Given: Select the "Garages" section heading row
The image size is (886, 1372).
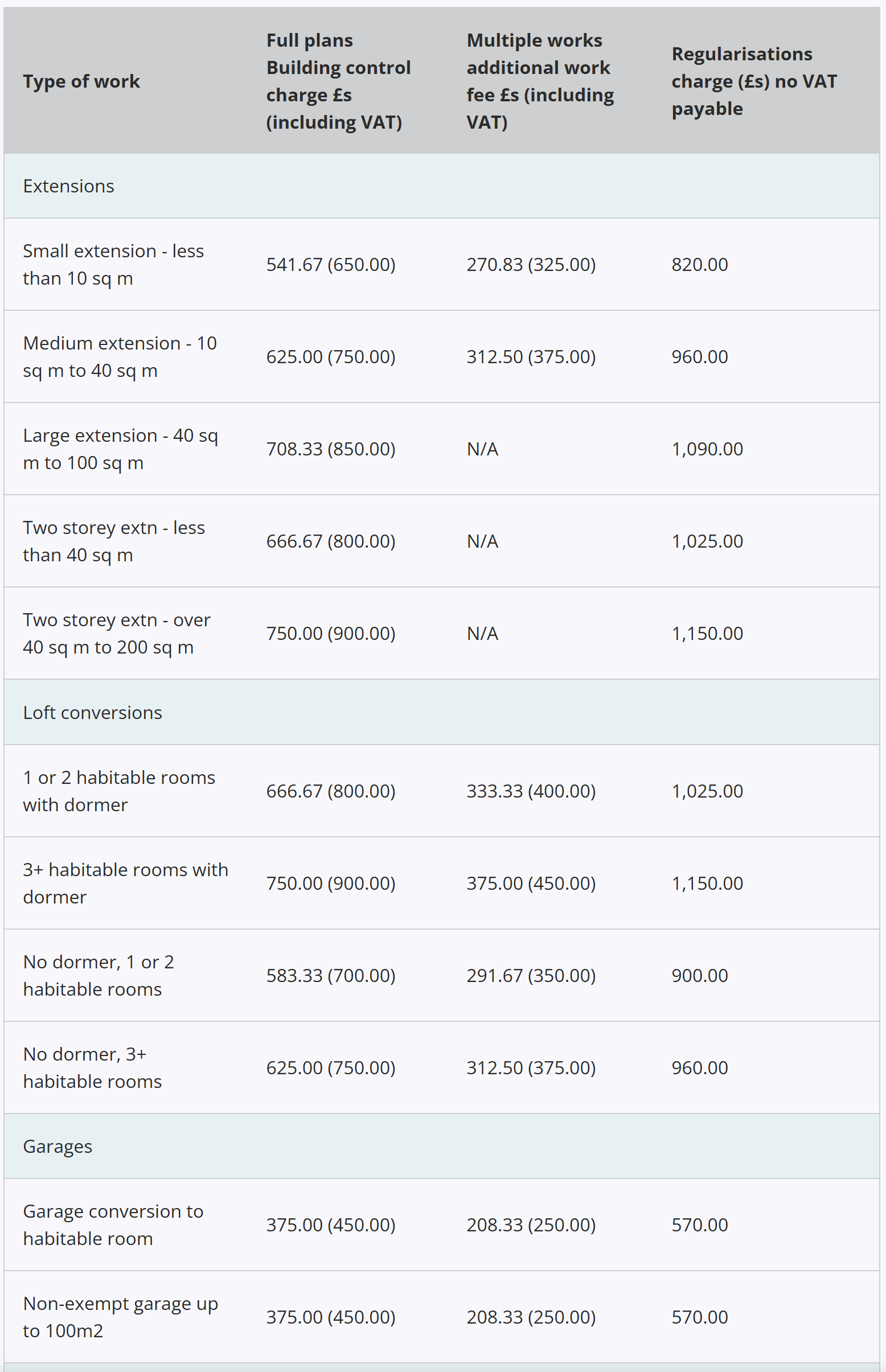Looking at the screenshot, I should (58, 1146).
